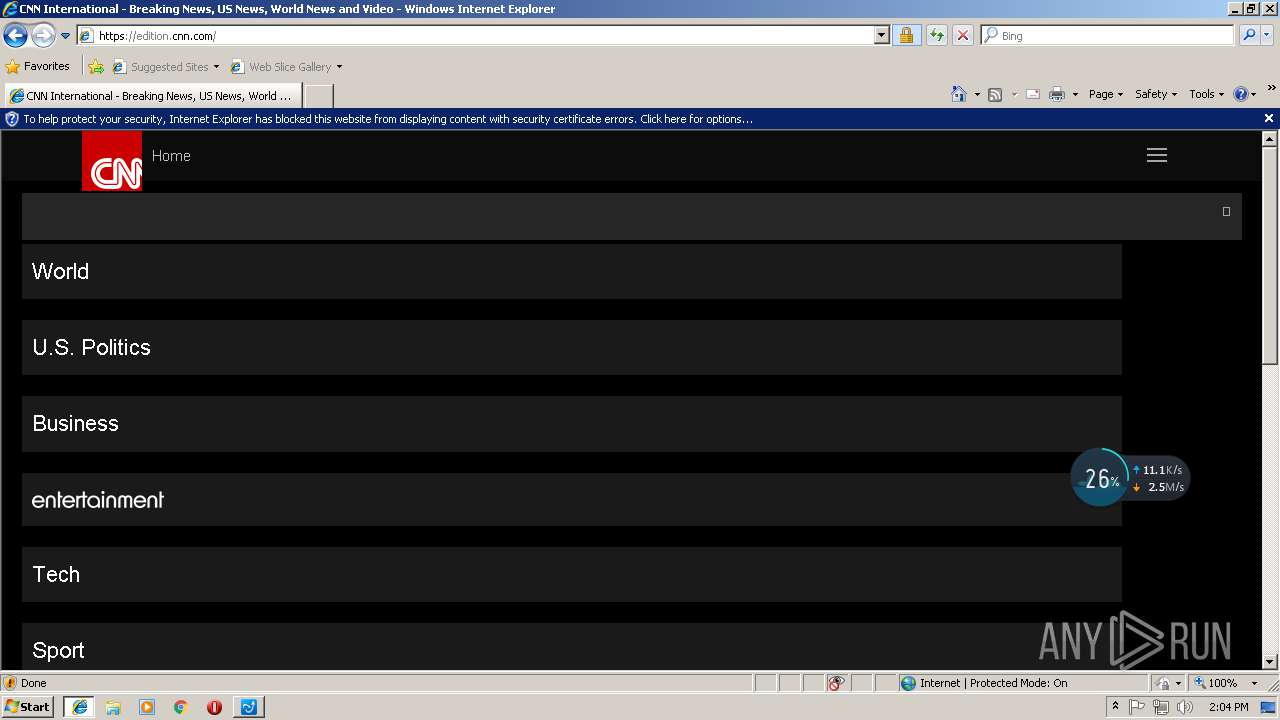Open the Help question mark icon
This screenshot has height=720, width=1280.
(1241, 94)
